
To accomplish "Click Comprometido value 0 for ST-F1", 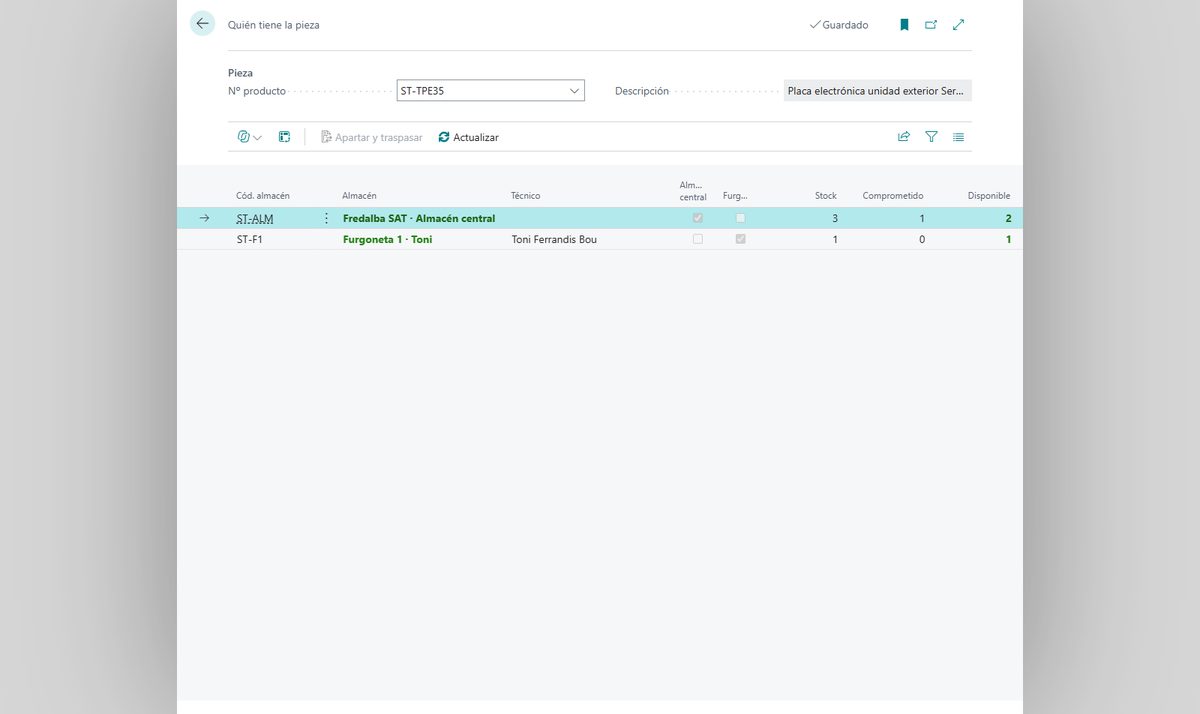I will tap(922, 240).
